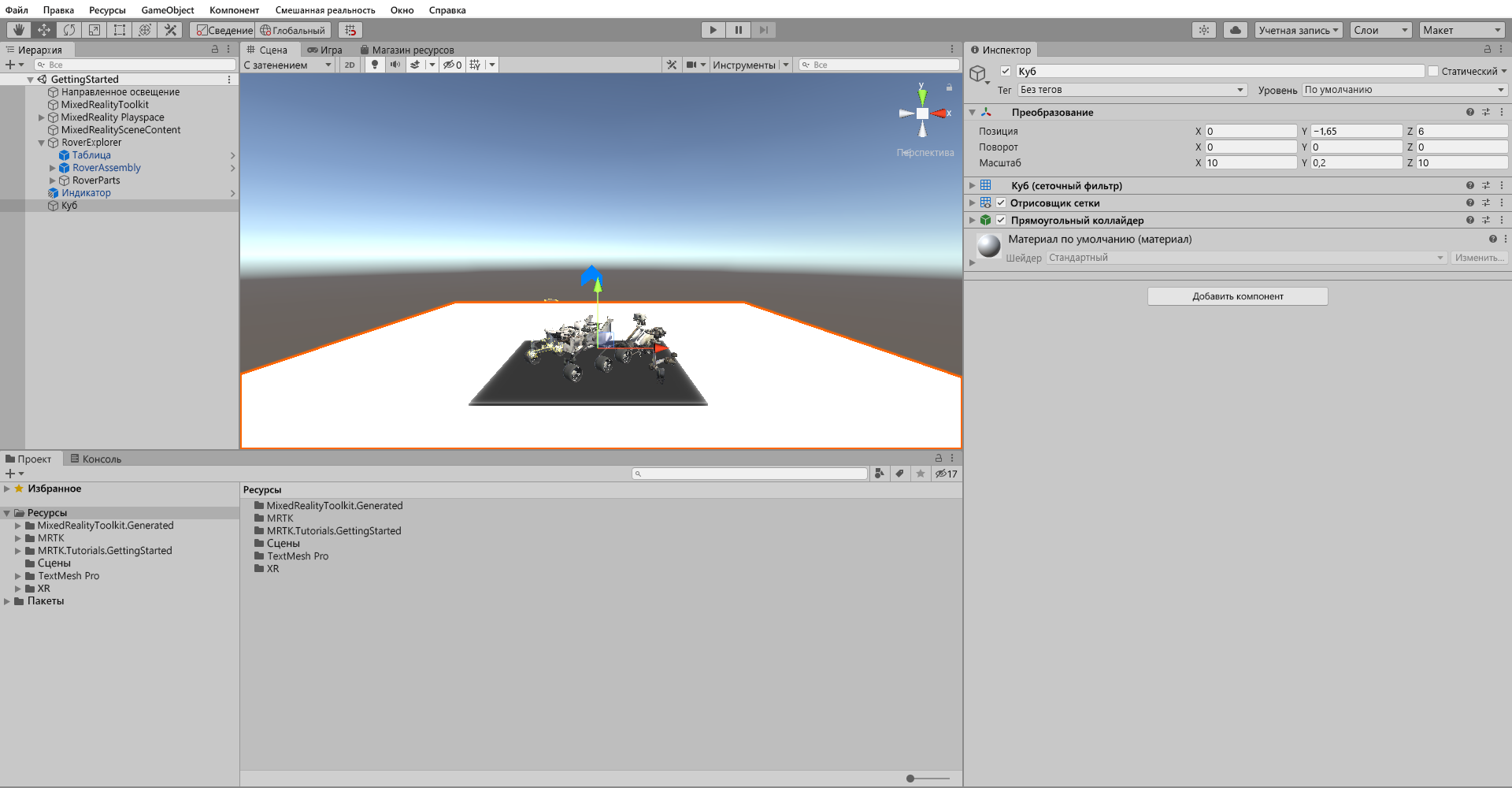Lock the Inspector panel
The height and width of the screenshot is (788, 1512).
pyautogui.click(x=1488, y=49)
